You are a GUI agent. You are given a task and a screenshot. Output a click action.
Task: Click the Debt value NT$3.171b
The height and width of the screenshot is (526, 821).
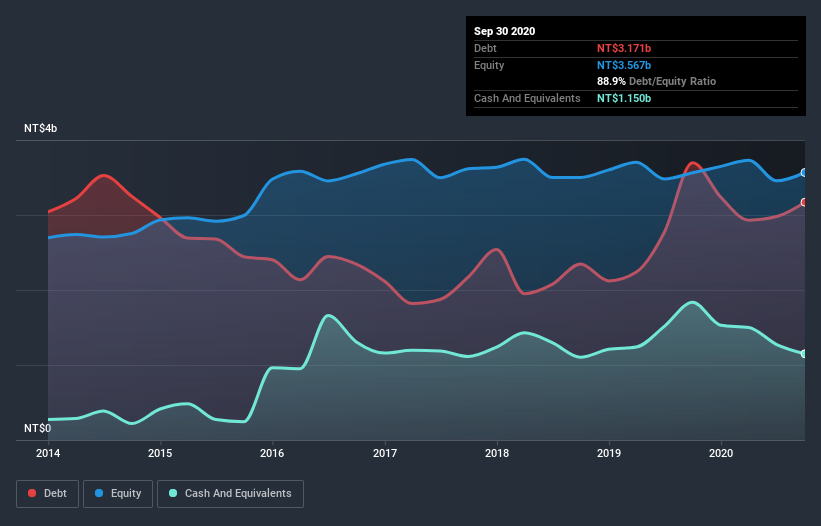(624, 48)
